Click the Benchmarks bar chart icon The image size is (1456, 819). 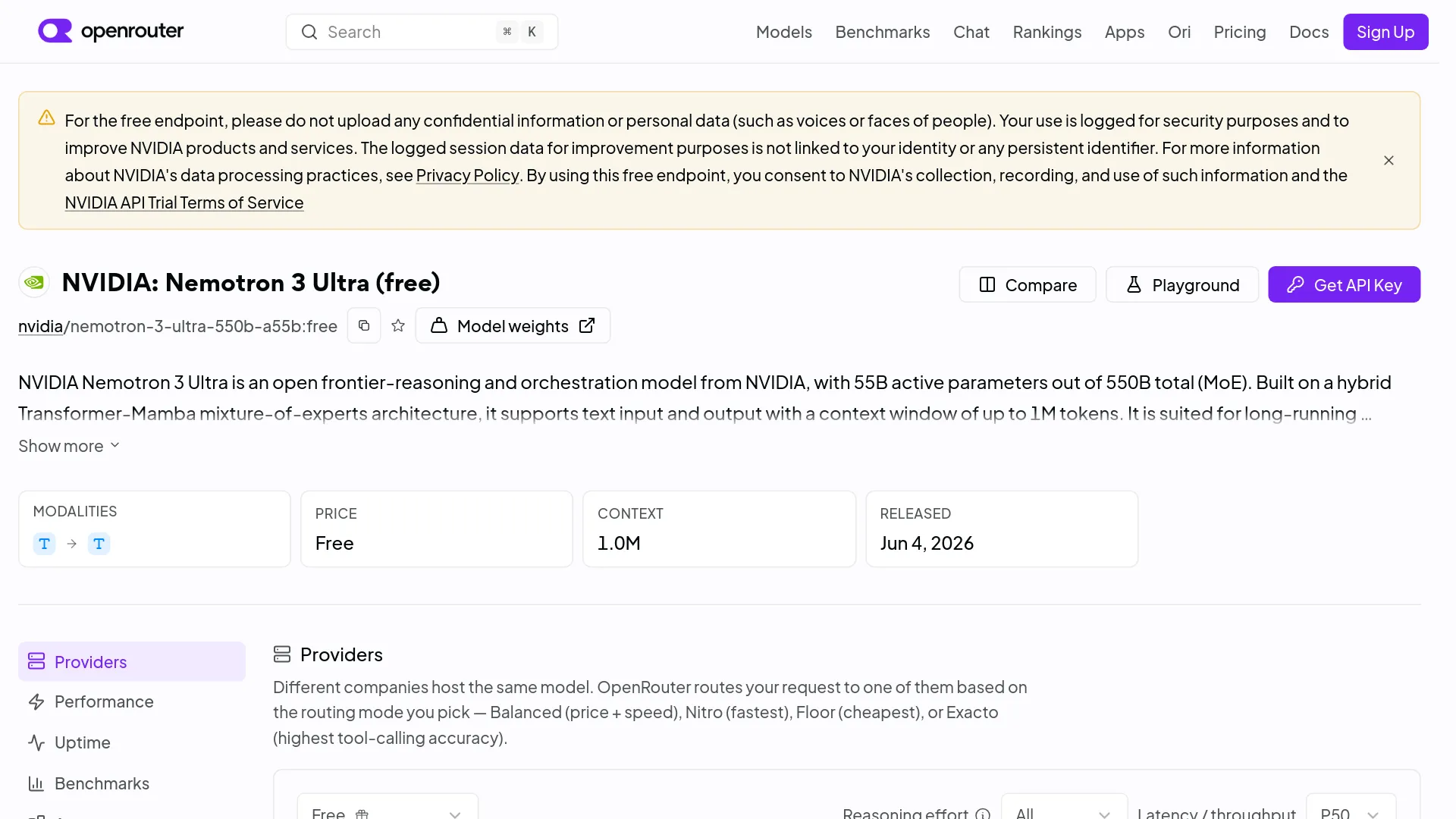pyautogui.click(x=36, y=783)
